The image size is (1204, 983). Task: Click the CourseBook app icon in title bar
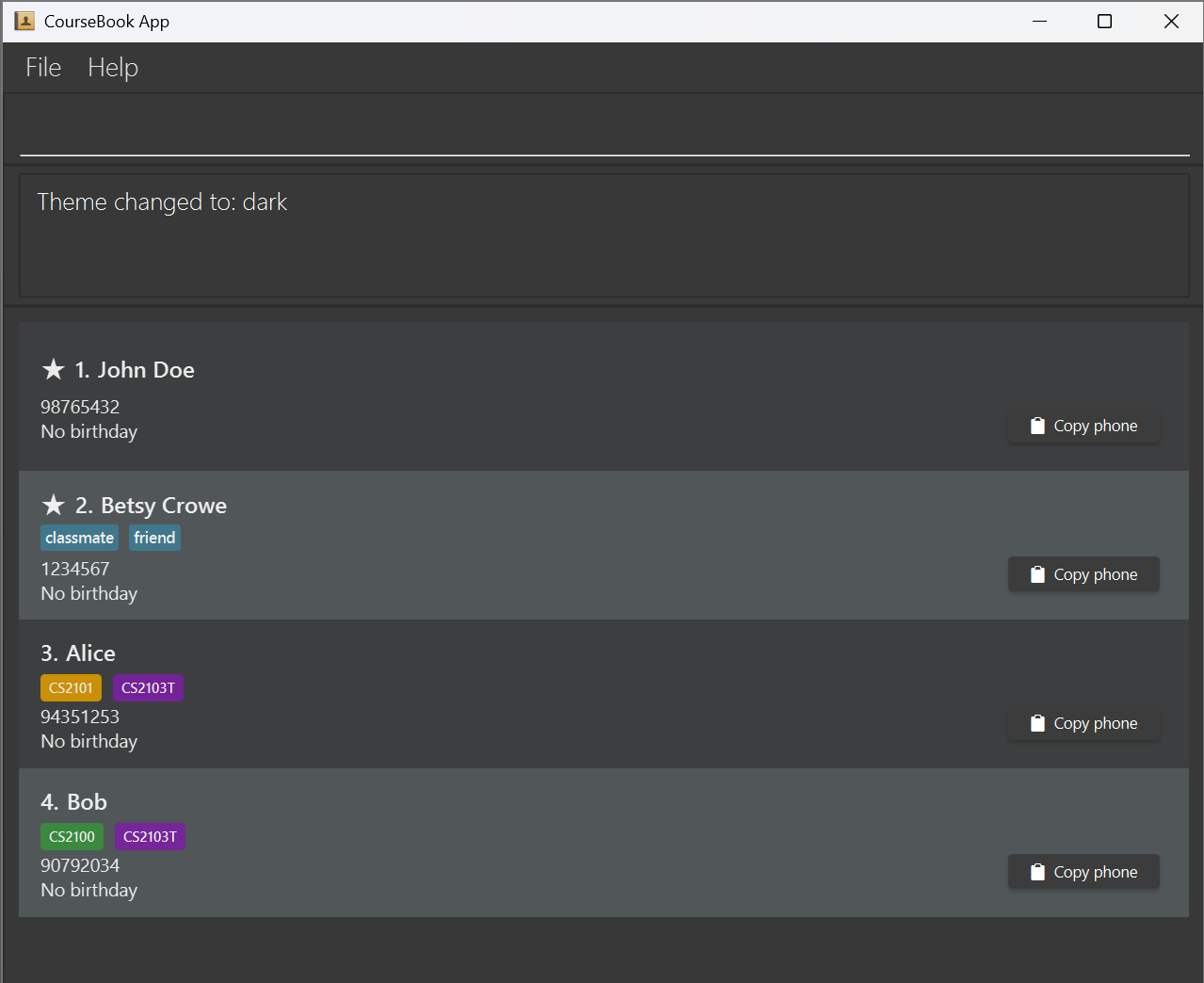(x=24, y=20)
